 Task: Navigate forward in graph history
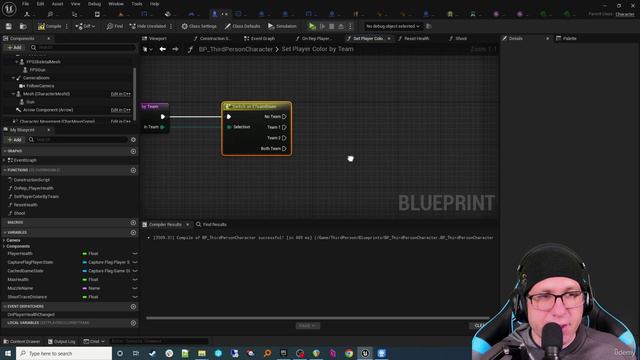click(x=175, y=49)
